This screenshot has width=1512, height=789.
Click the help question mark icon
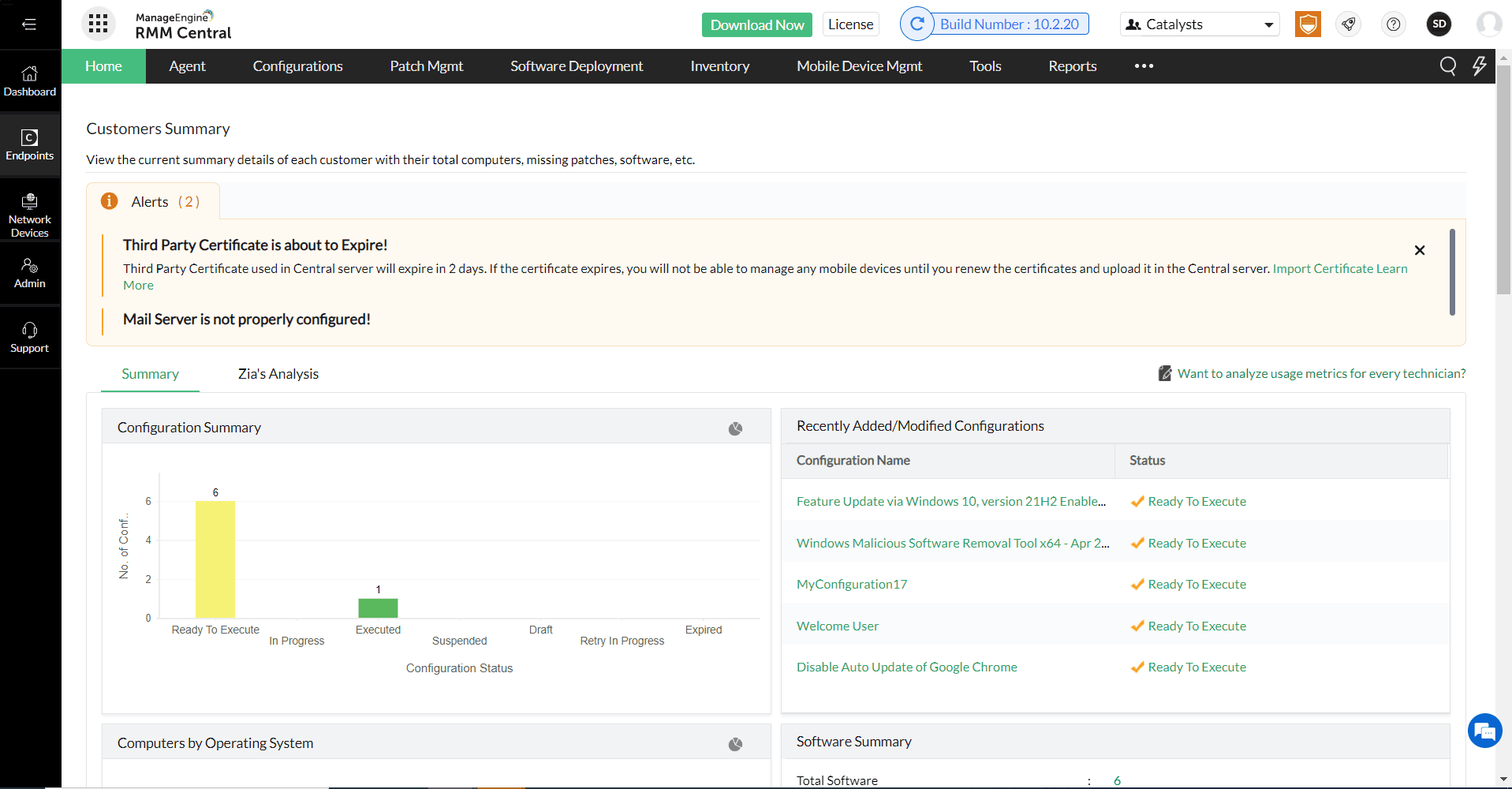click(1393, 24)
